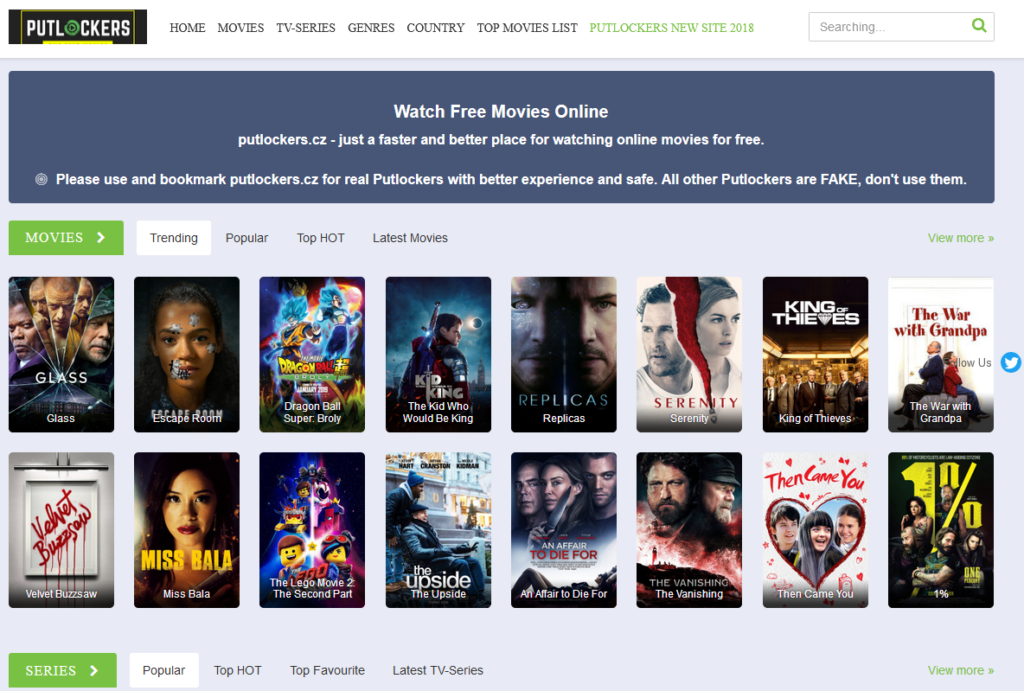Click the green SERIES section button
Viewport: 1024px width, 691px height.
click(x=63, y=670)
